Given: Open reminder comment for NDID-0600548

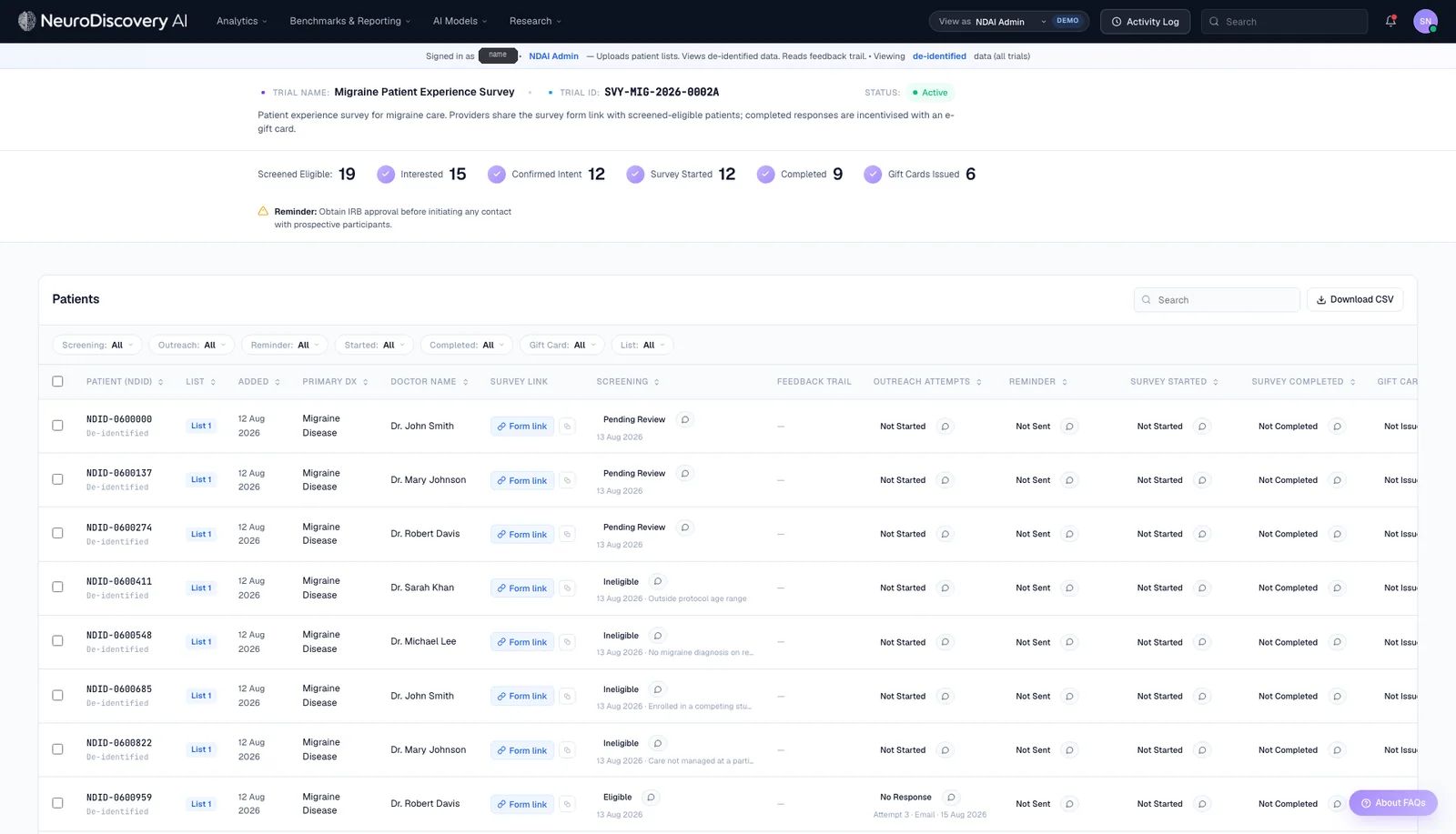Looking at the screenshot, I should (x=1069, y=642).
